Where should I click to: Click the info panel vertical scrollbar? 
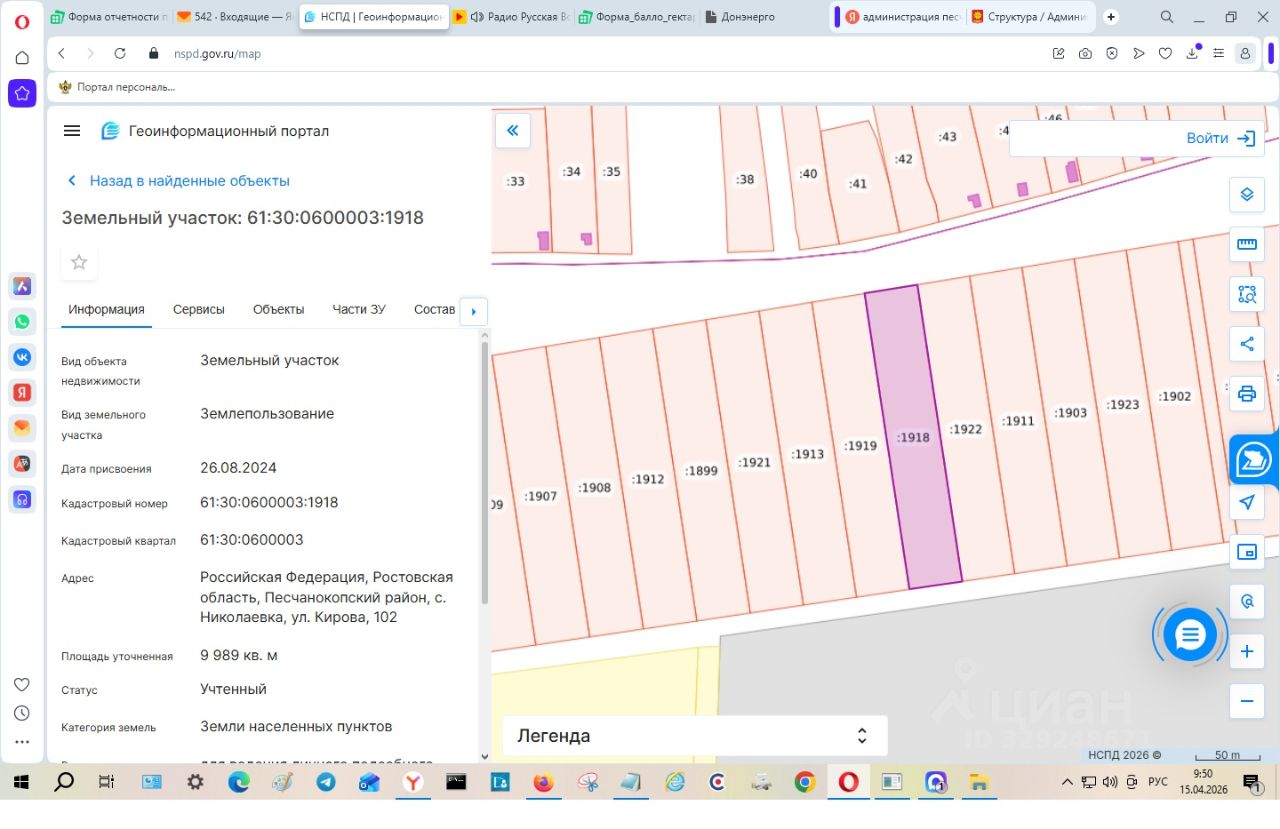(485, 472)
